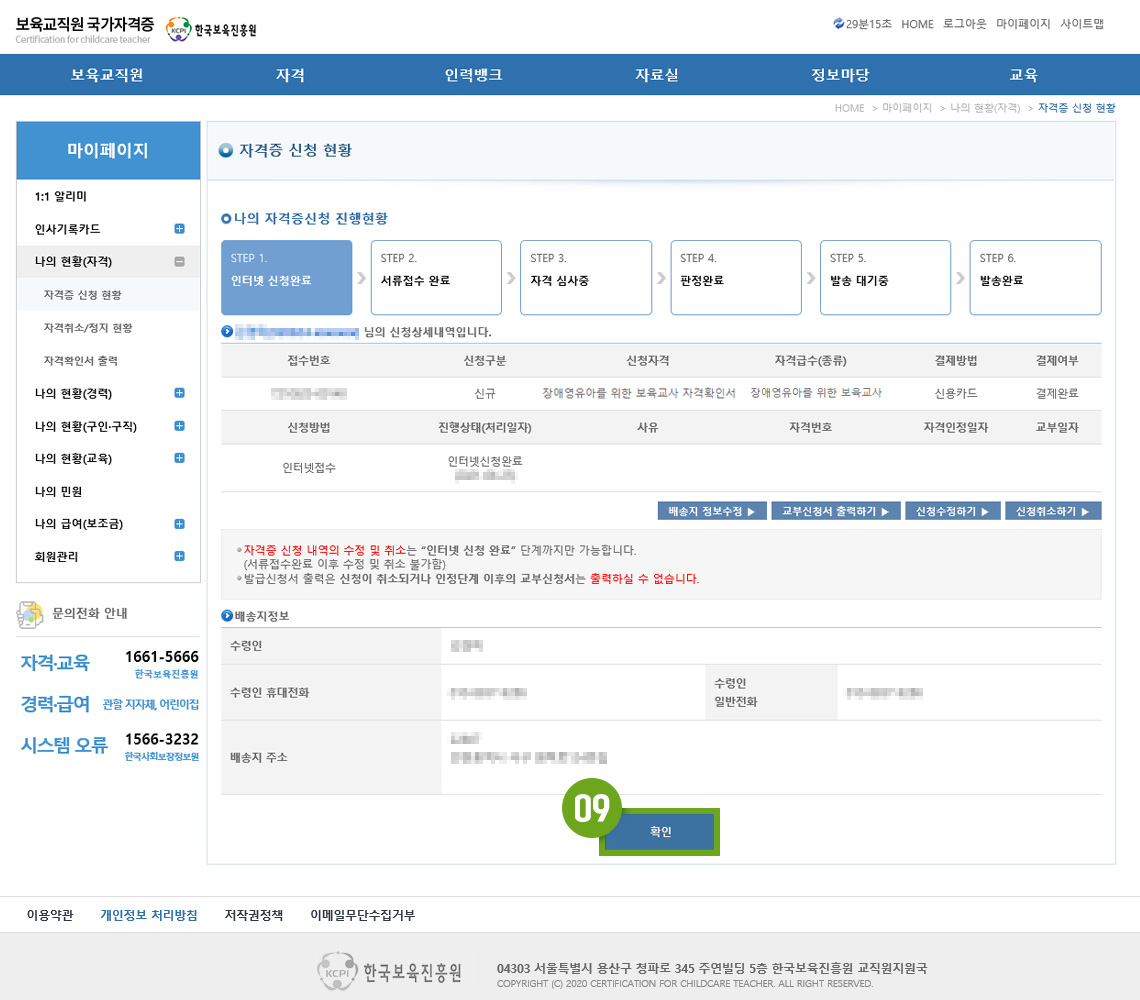This screenshot has height=1000, width=1140.
Task: Expand 나의 현황(교육) plus icon
Action: pyautogui.click(x=180, y=458)
